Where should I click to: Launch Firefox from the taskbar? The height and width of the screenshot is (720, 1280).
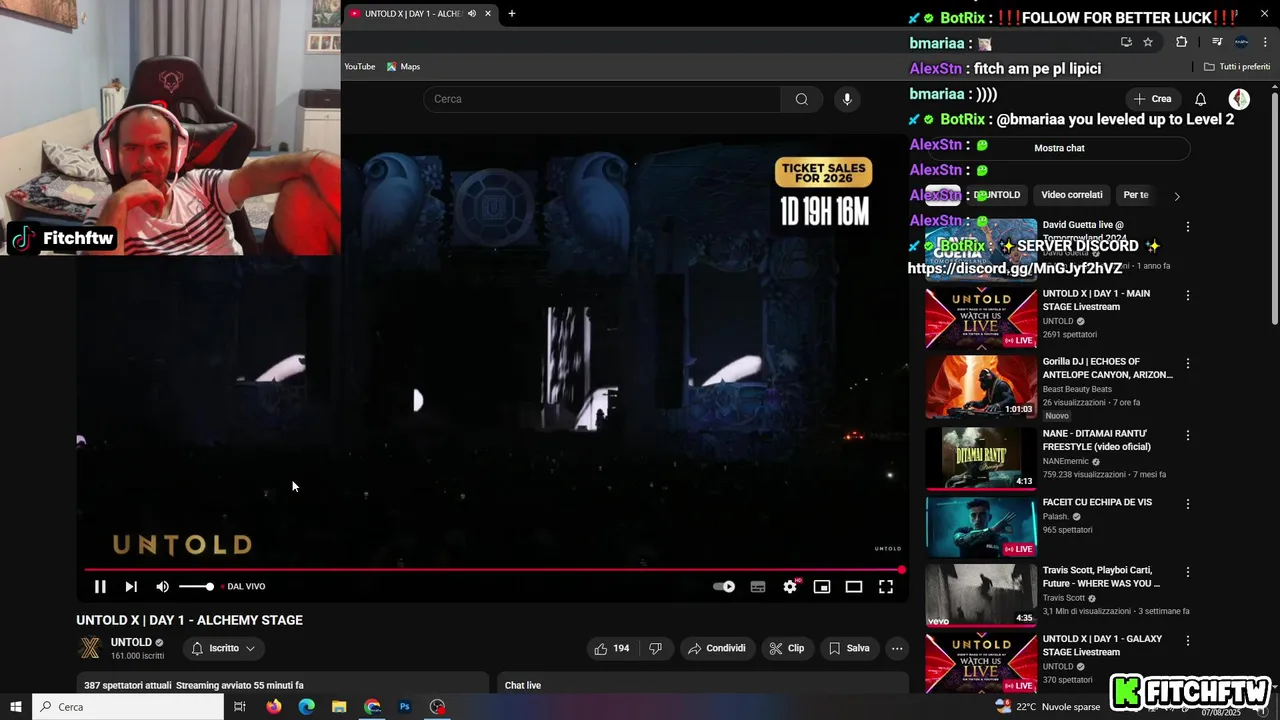[x=274, y=707]
